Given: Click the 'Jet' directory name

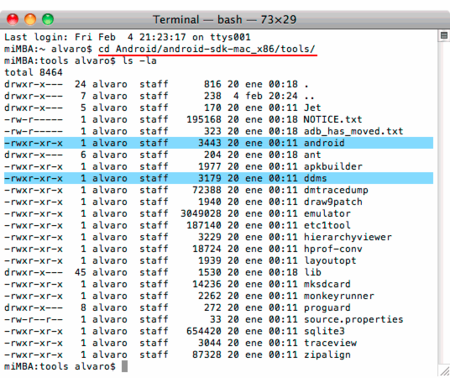Looking at the screenshot, I should pyautogui.click(x=312, y=108).
